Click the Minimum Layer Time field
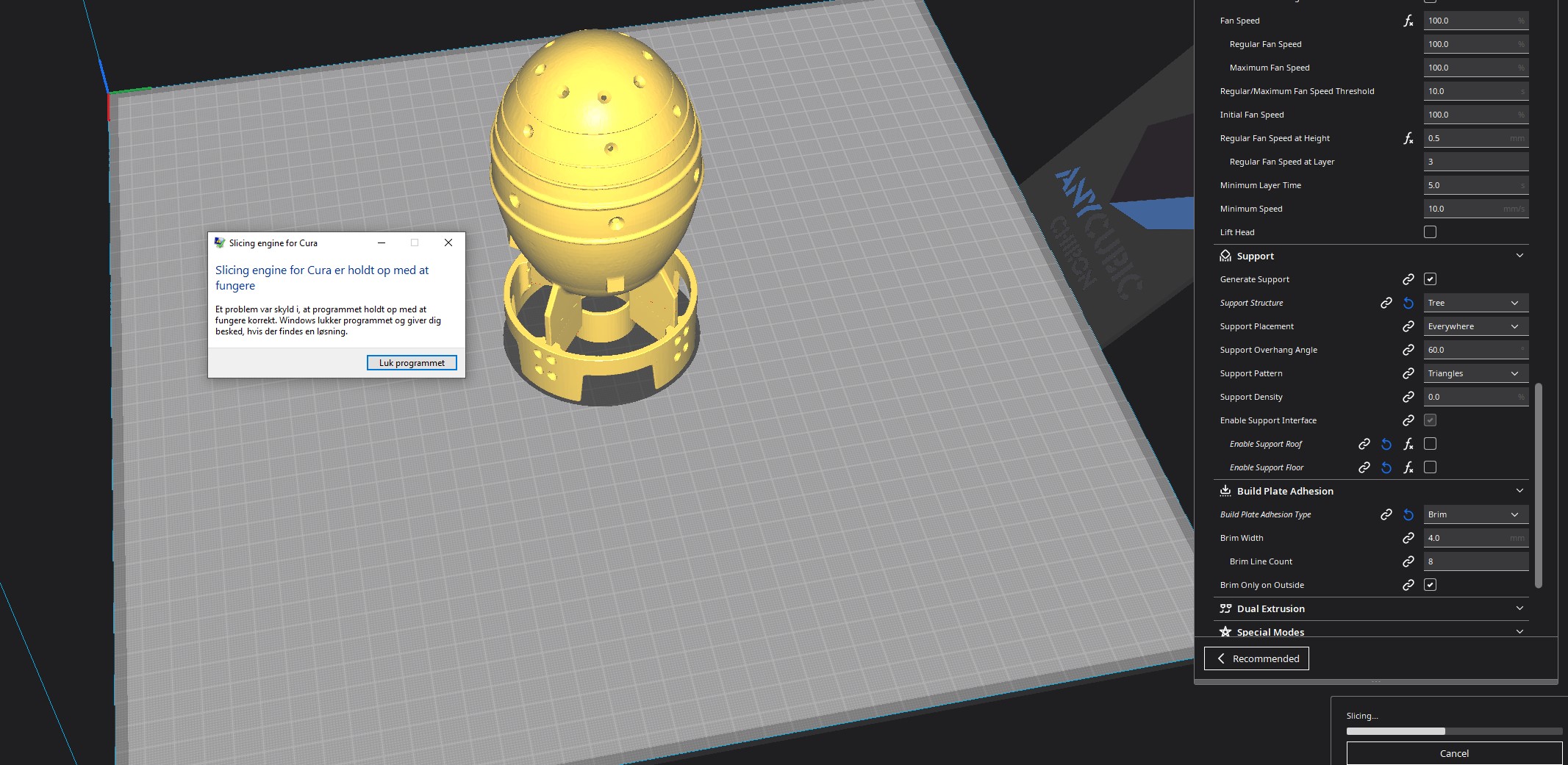Screen dimensions: 1568x765 1476,185
